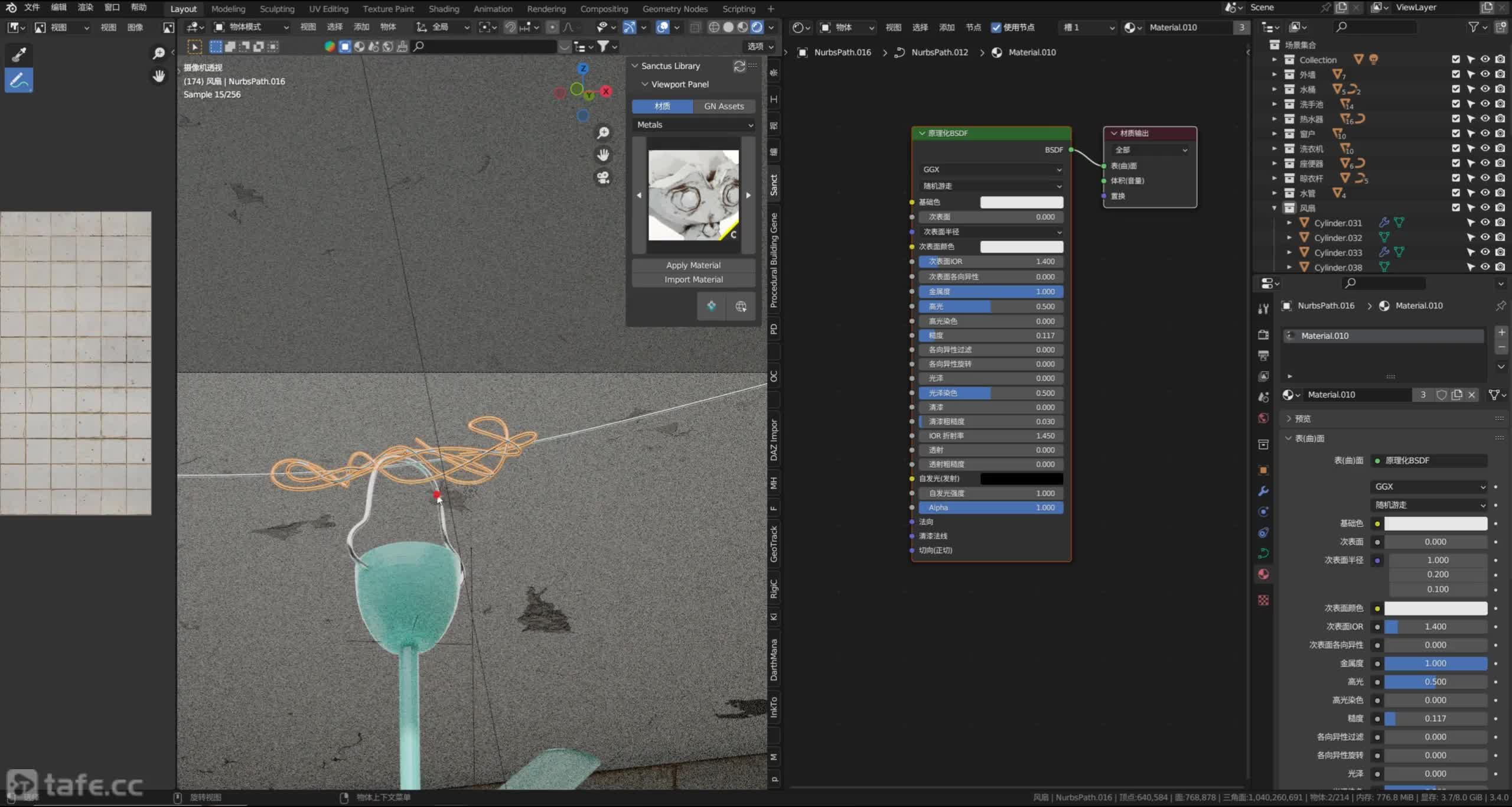Open the World properties tab
This screenshot has width=1512, height=807.
tap(1263, 418)
